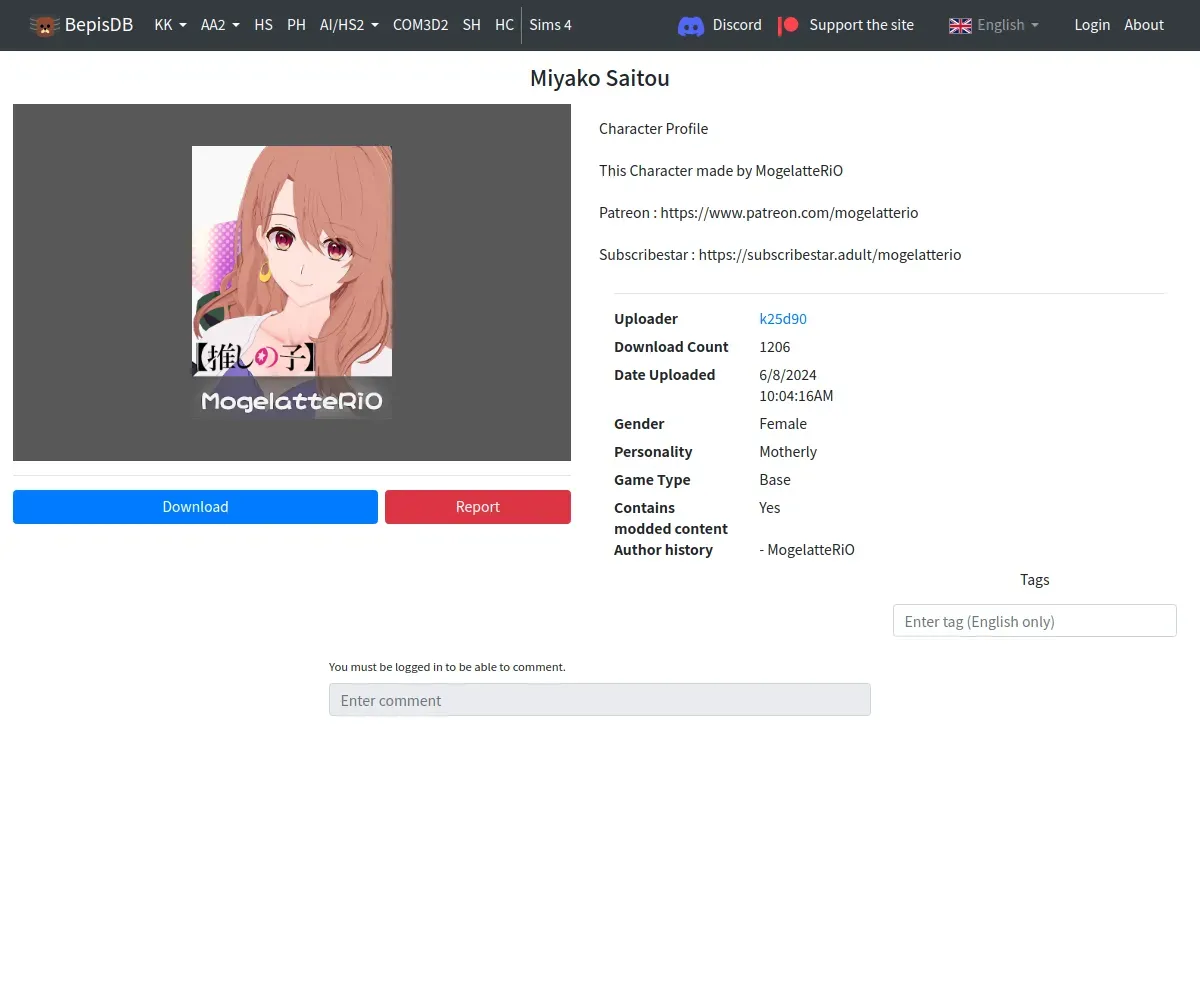Screen dimensions: 1200x1000
Task: Go to Sims 4 section
Action: 550,25
